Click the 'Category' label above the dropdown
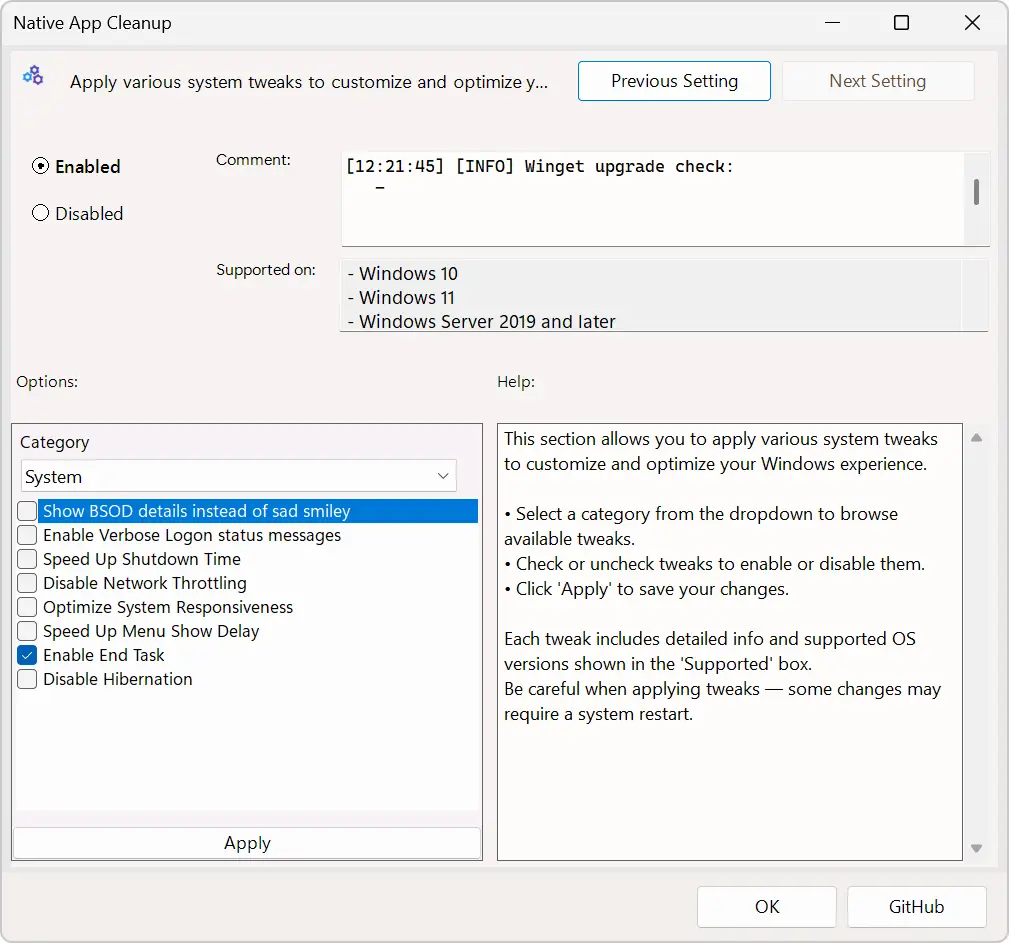This screenshot has height=943, width=1009. [x=55, y=442]
